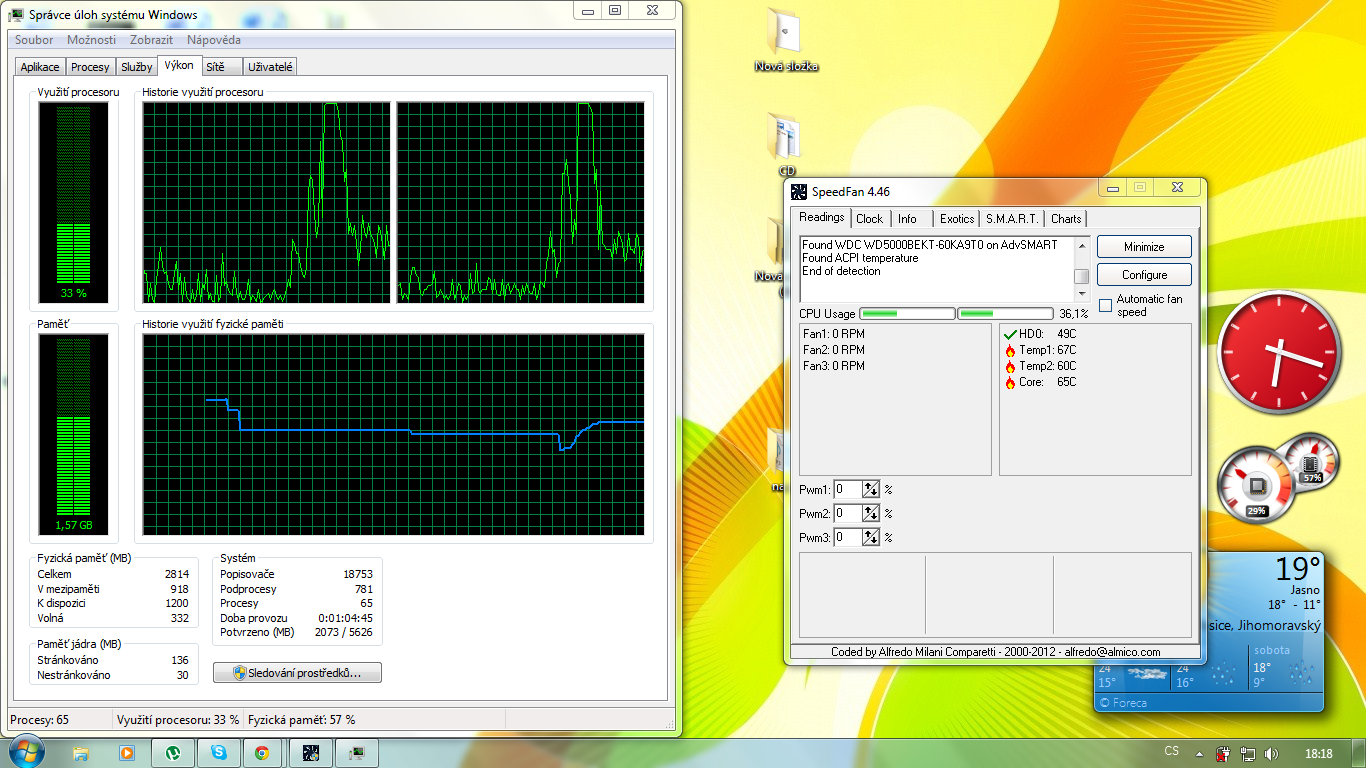This screenshot has height=768, width=1366.
Task: Click the Pwm2 value input field
Action: click(847, 513)
